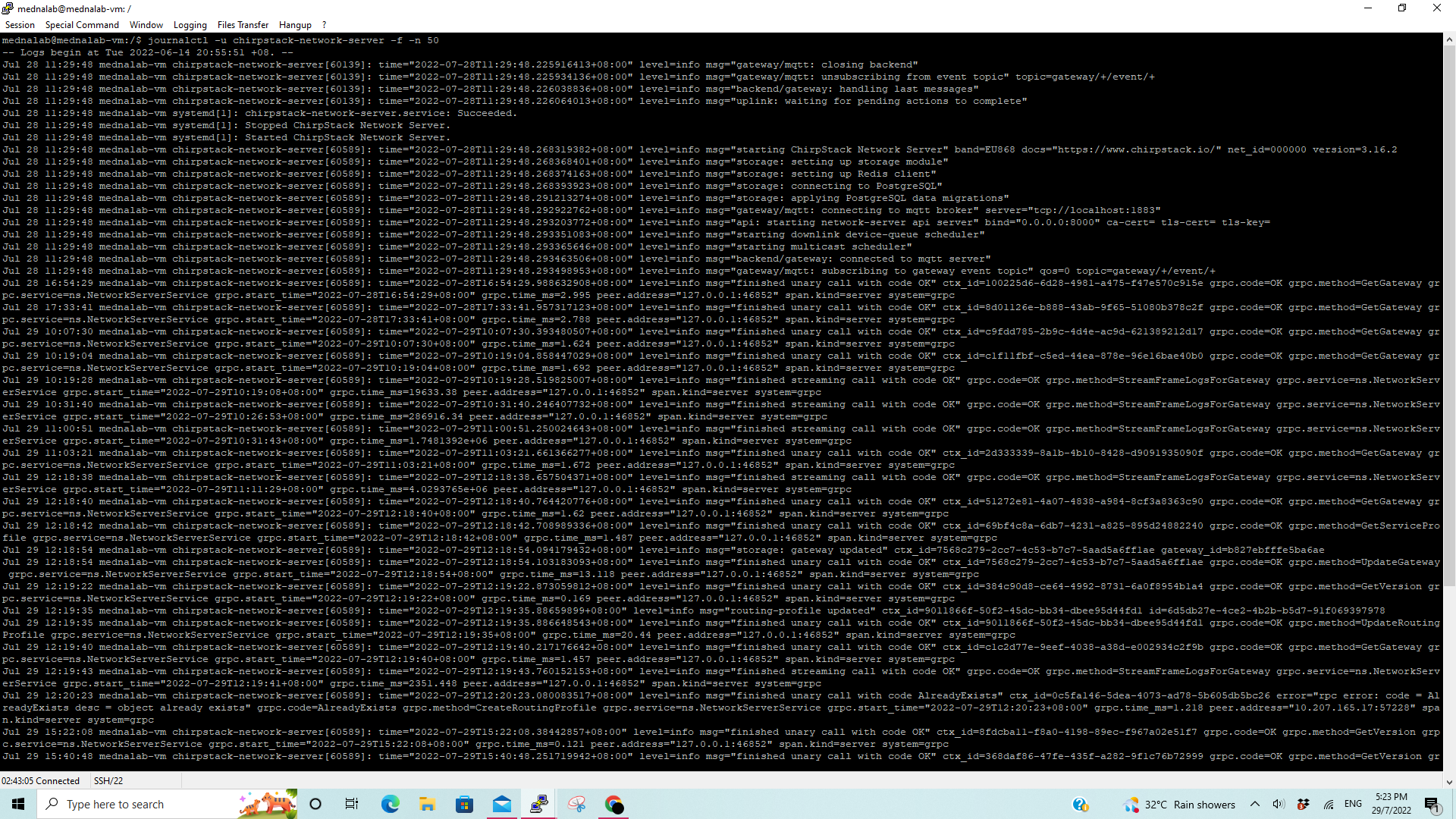
Task: Open the Mail app from the taskbar
Action: click(501, 804)
